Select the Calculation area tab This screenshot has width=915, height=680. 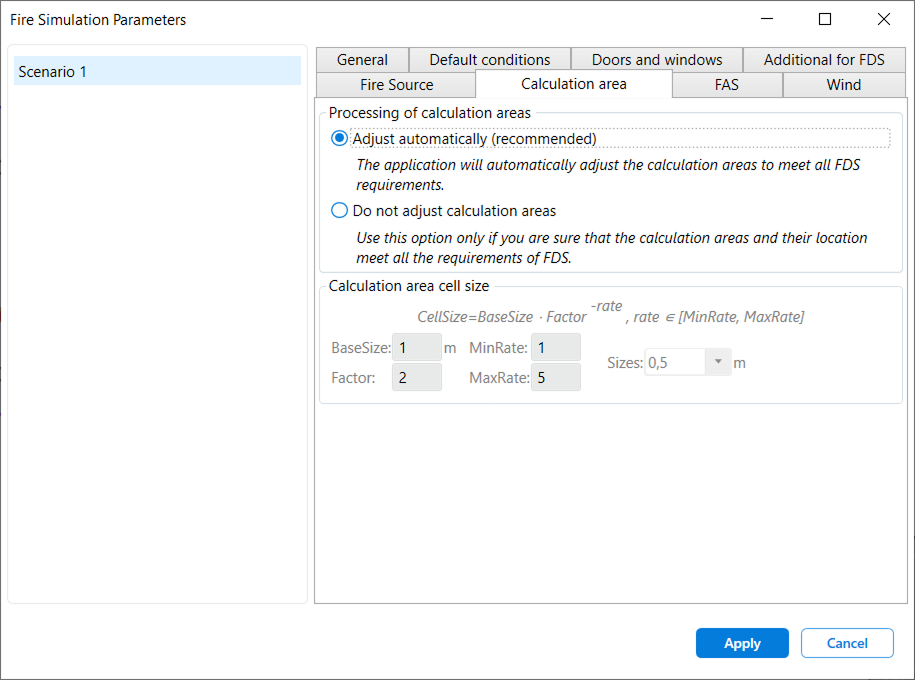pos(573,85)
